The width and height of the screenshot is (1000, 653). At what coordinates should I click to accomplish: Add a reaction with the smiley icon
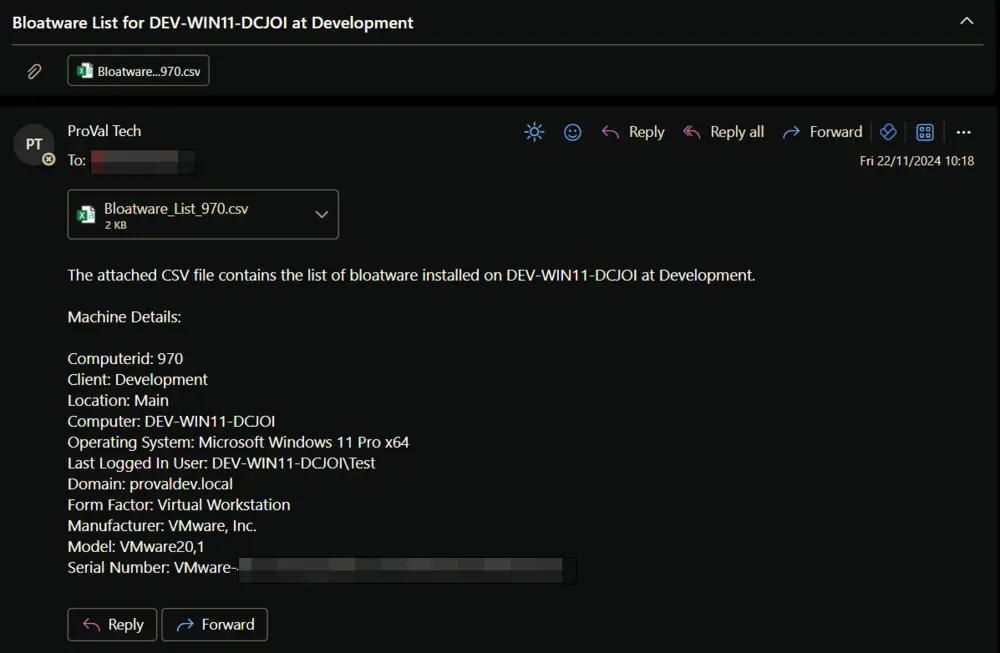(x=573, y=132)
